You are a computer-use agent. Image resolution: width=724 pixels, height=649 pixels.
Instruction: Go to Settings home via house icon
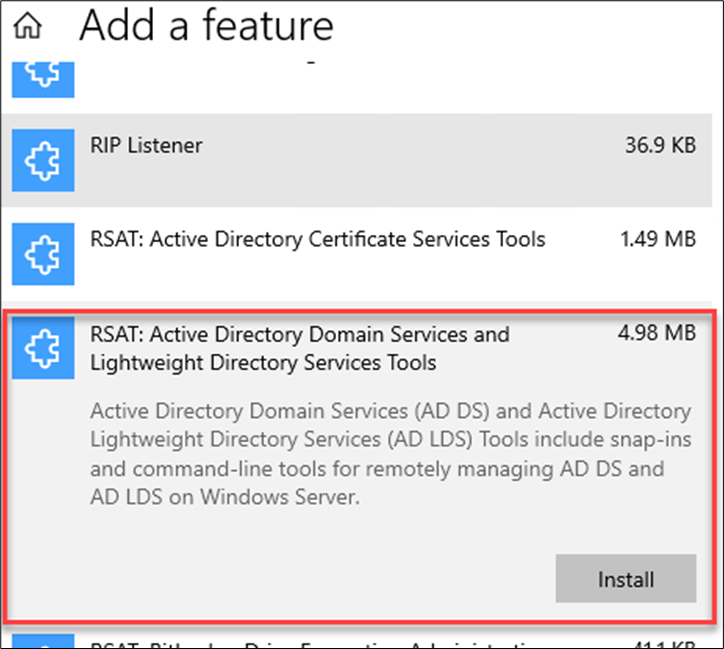point(28,25)
